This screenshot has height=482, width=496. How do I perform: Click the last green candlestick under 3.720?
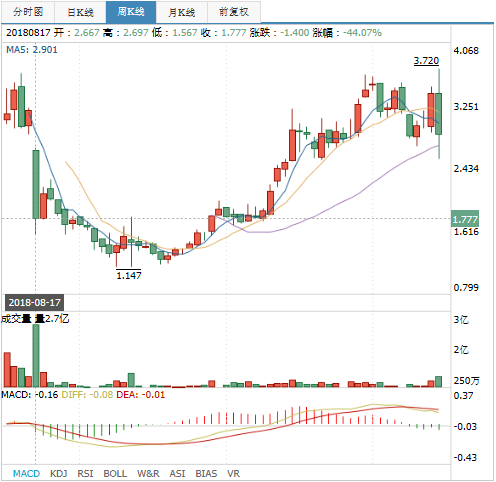click(439, 114)
